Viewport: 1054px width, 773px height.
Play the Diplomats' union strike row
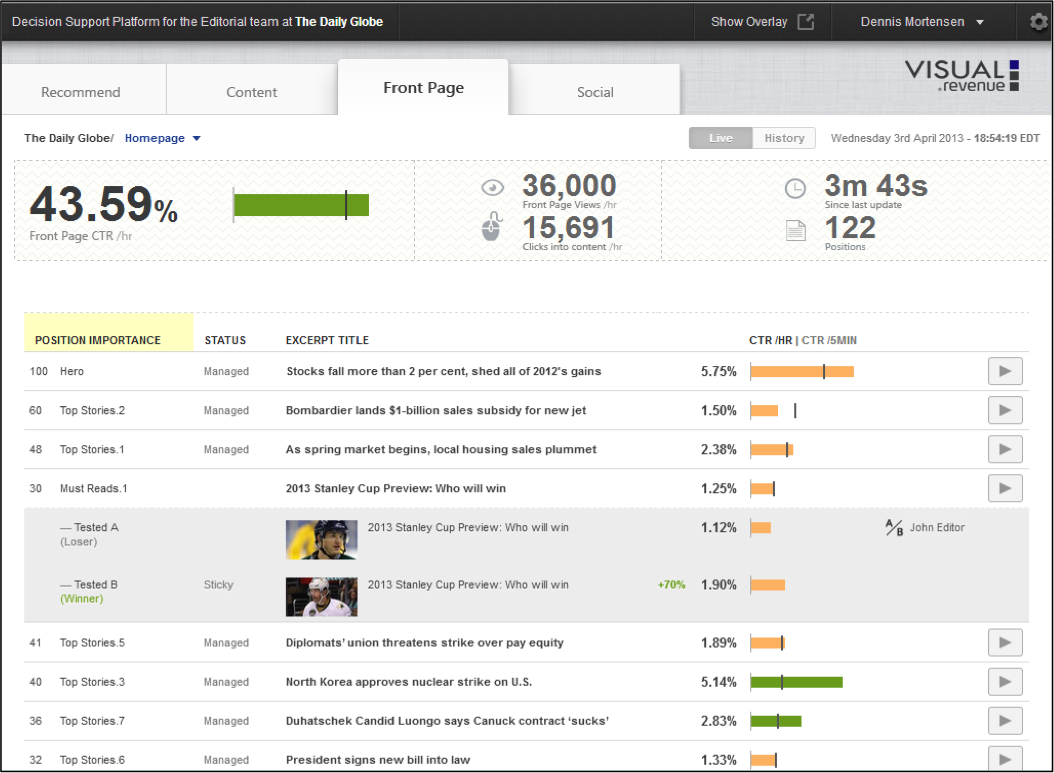click(x=1005, y=643)
